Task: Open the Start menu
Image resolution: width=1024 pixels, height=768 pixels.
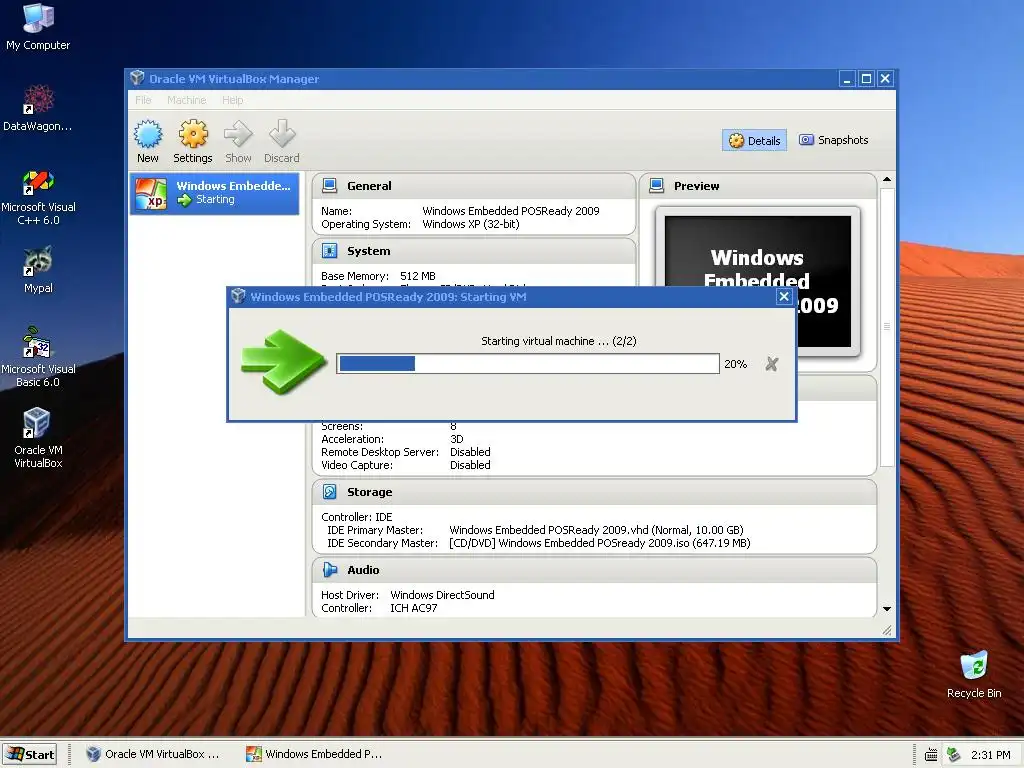Action: coord(29,754)
